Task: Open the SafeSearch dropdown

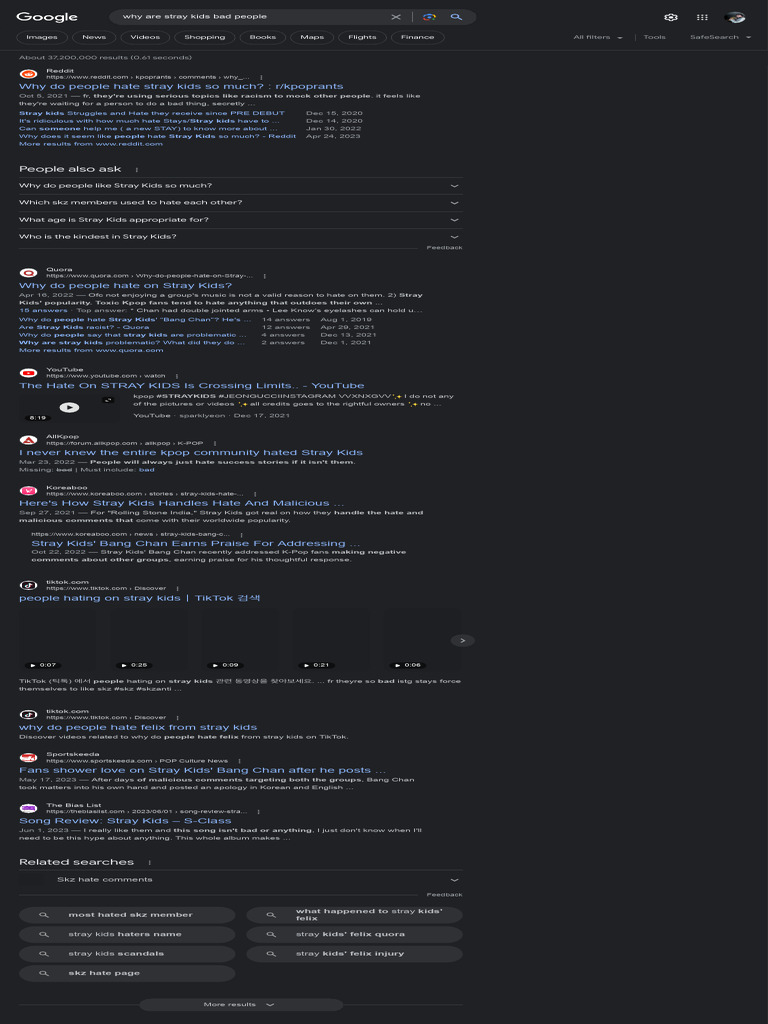Action: [720, 37]
